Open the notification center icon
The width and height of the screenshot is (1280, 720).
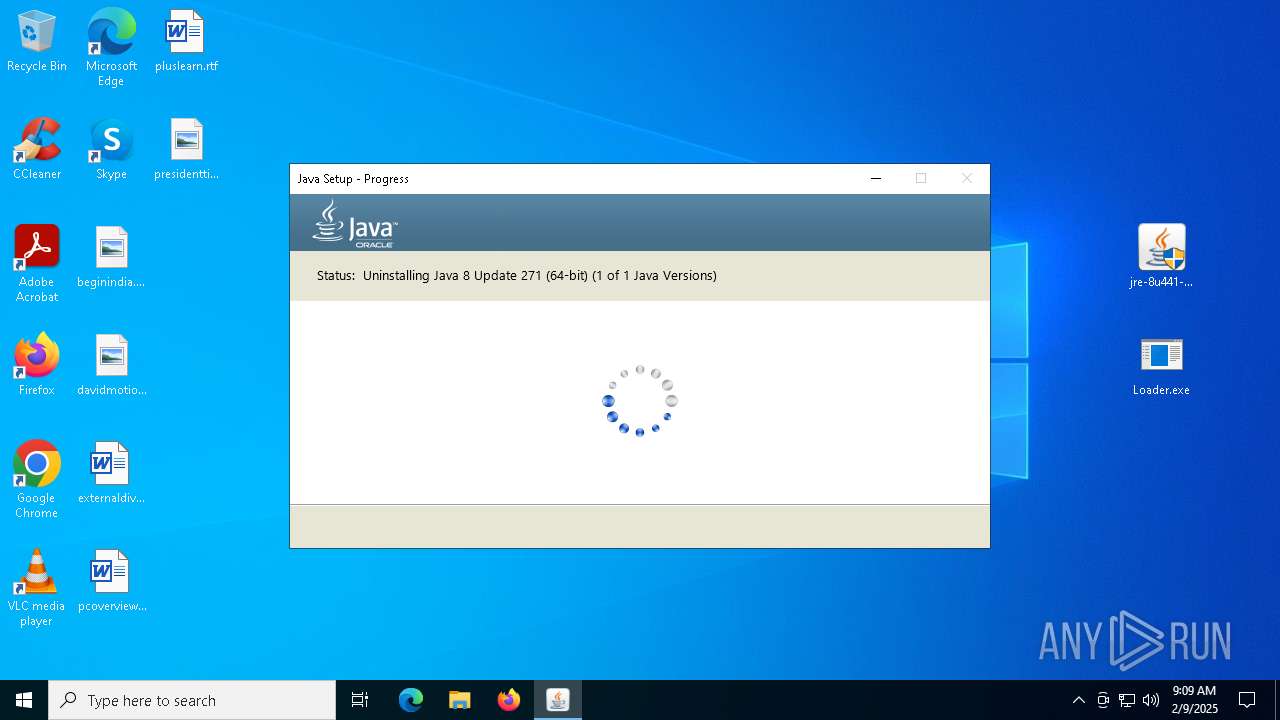click(1247, 700)
